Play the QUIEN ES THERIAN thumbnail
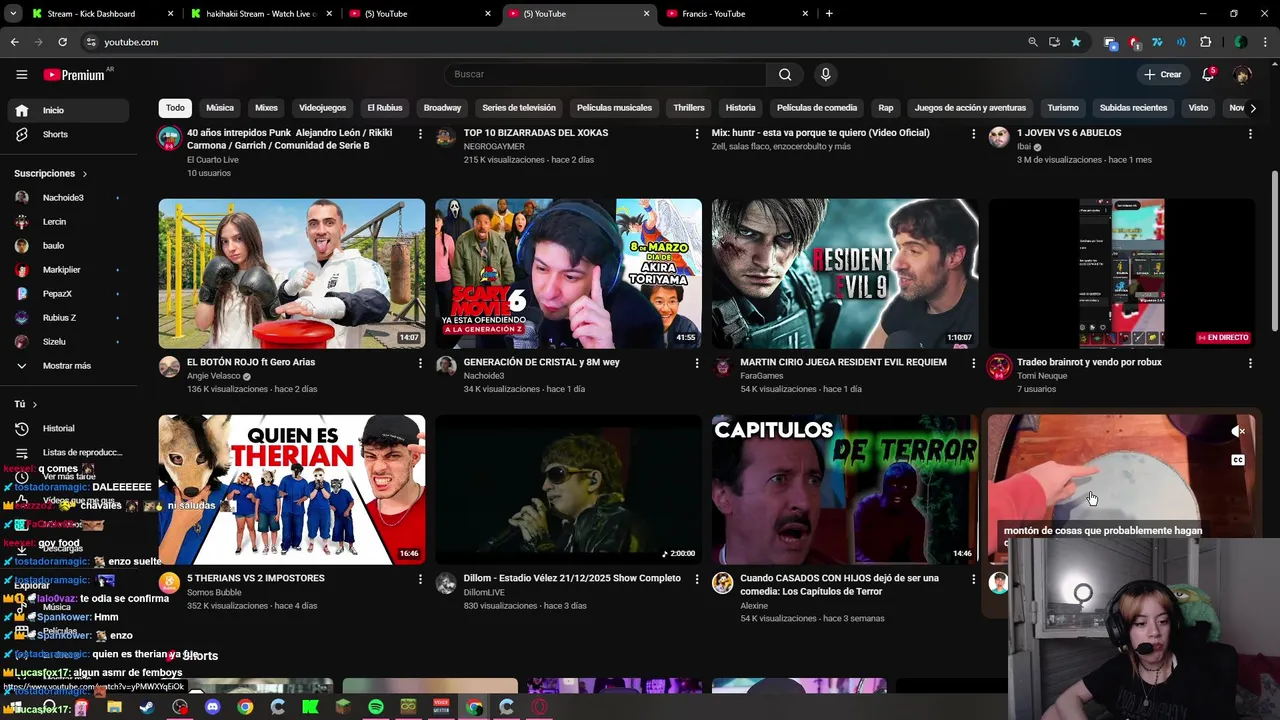 [x=292, y=489]
